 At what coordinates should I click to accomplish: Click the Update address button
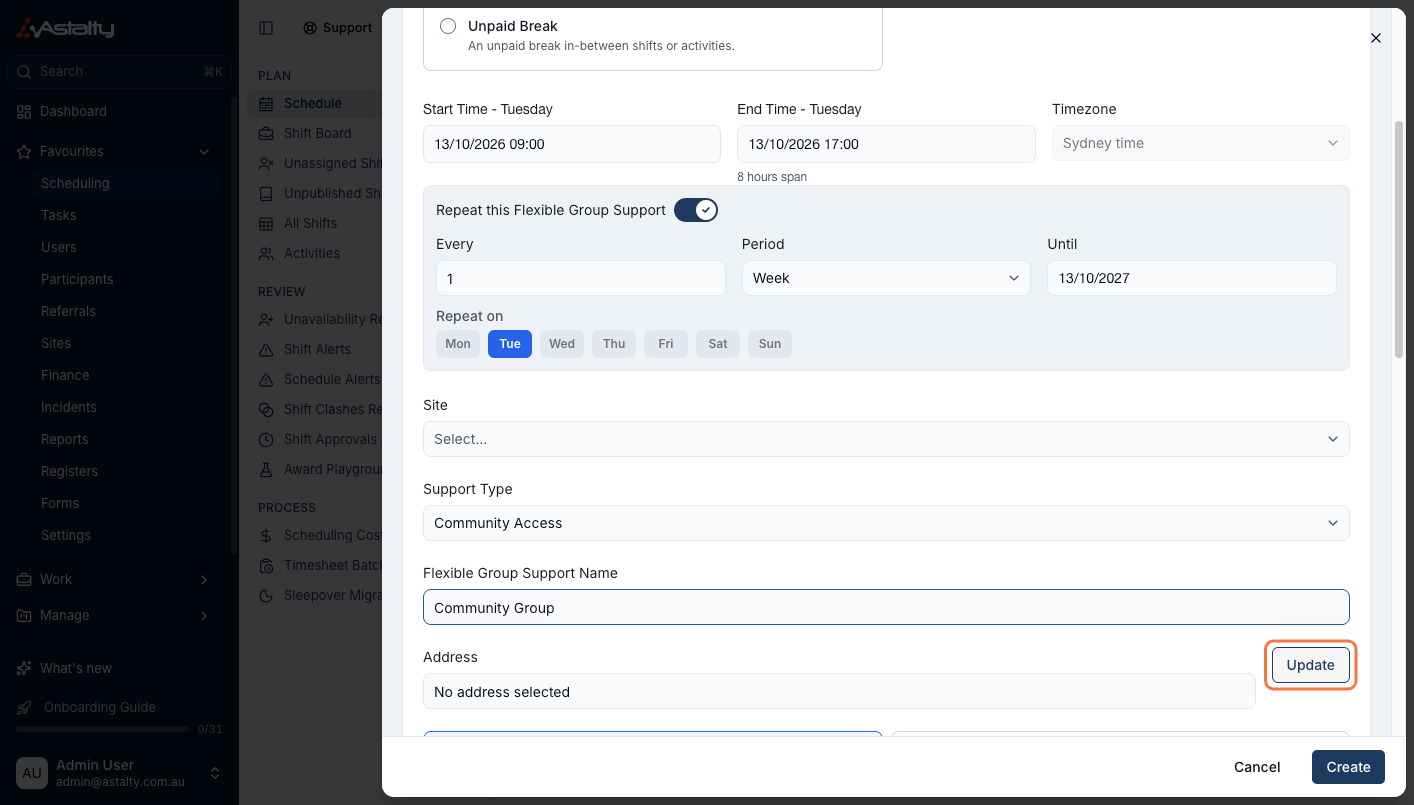[x=1311, y=665]
